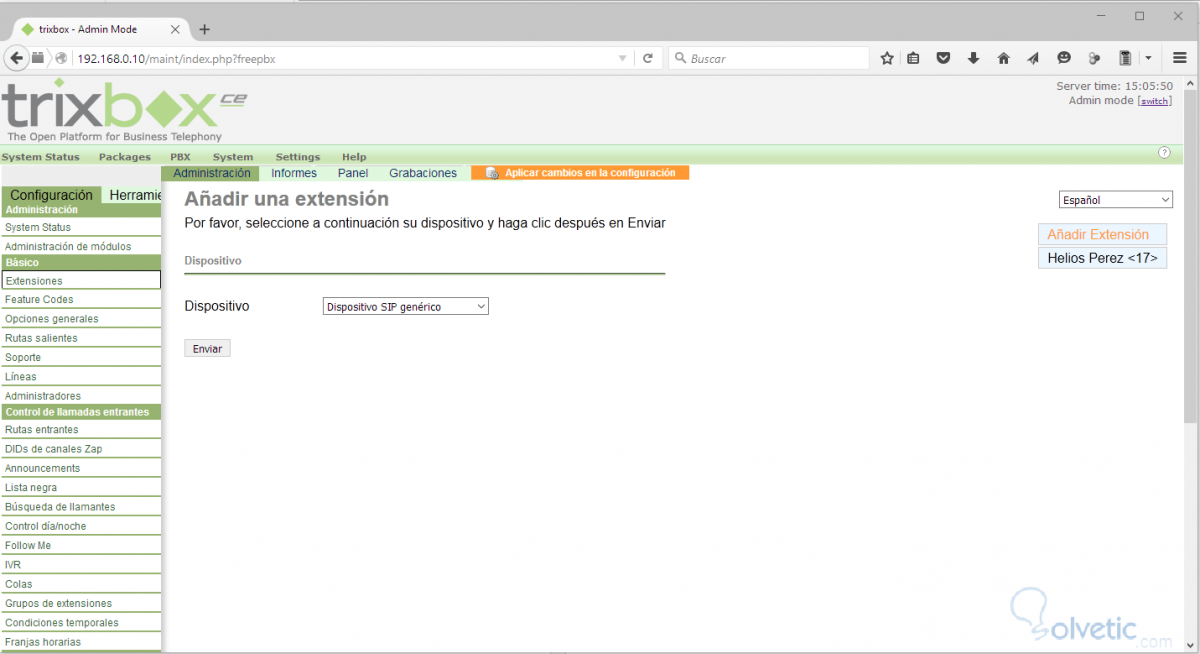Open trixbox help question mark icon

point(1164,151)
